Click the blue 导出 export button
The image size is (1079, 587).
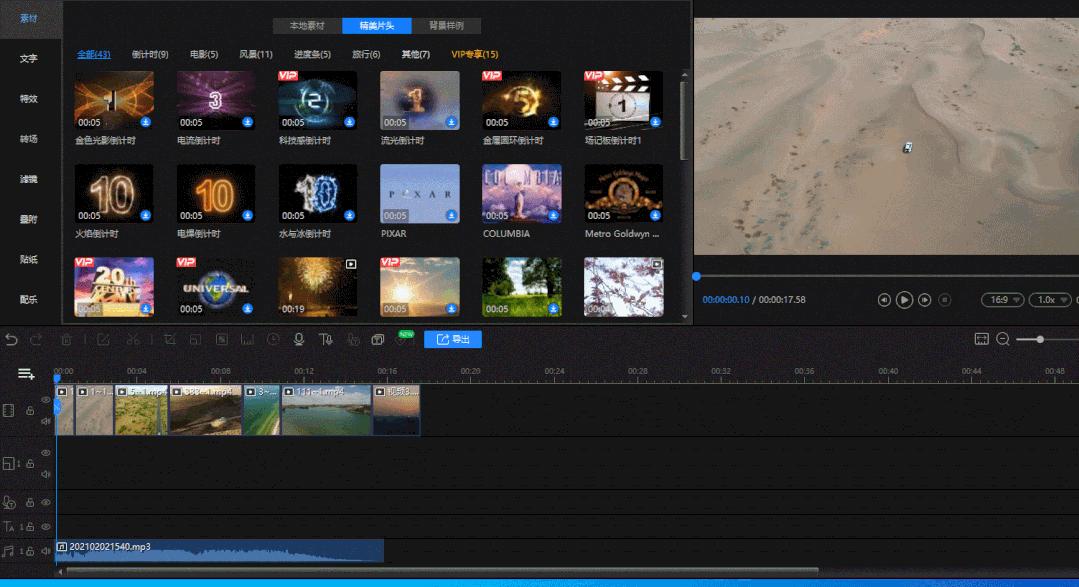453,340
